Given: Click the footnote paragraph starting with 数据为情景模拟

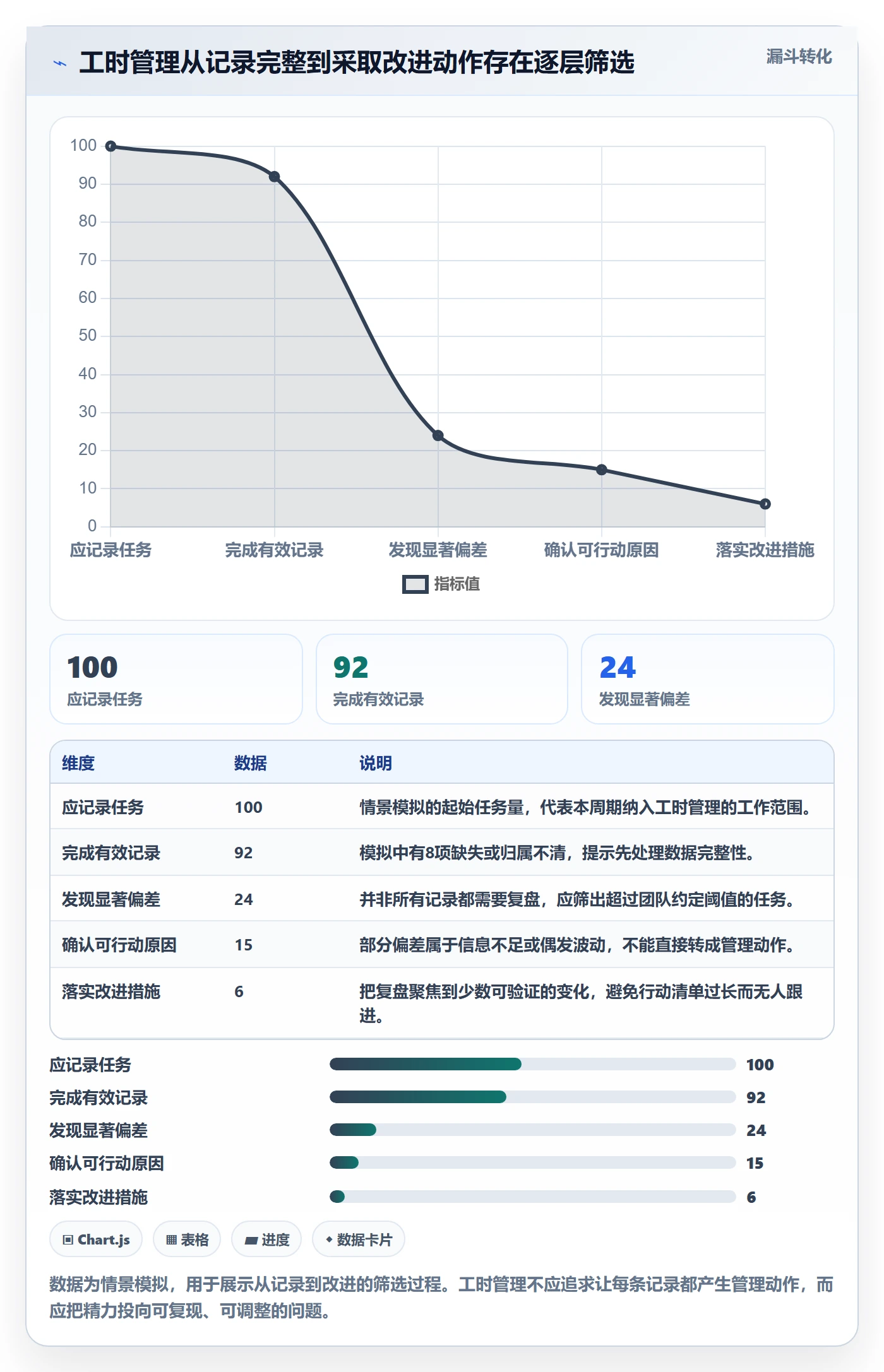Looking at the screenshot, I should (441, 1298).
